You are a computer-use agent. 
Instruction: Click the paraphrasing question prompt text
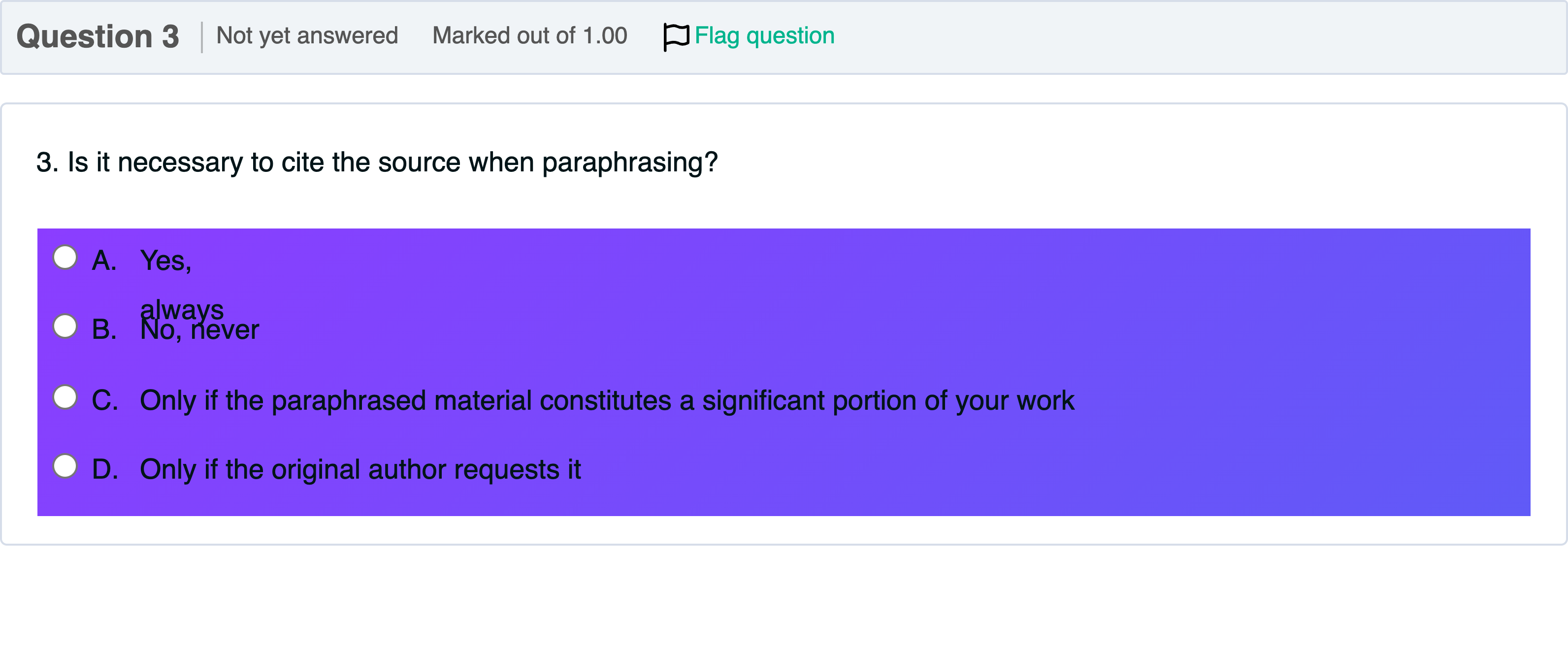377,163
